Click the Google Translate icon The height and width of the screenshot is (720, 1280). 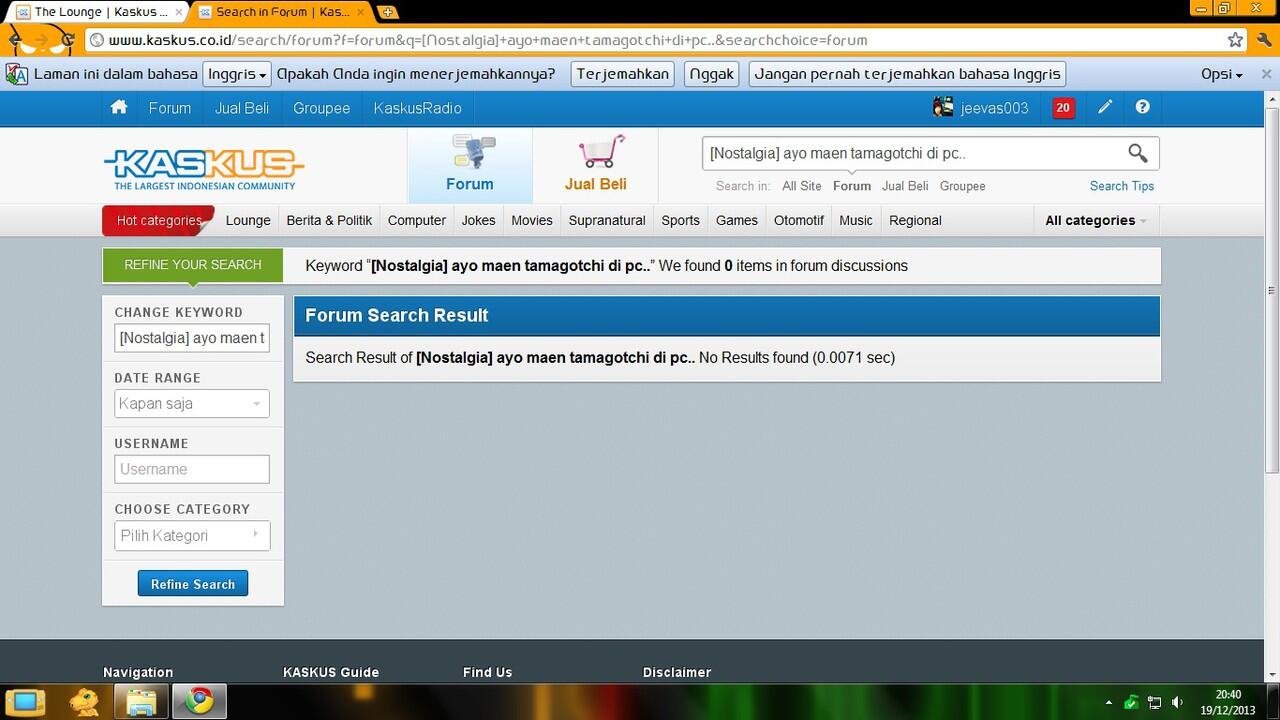click(x=16, y=74)
